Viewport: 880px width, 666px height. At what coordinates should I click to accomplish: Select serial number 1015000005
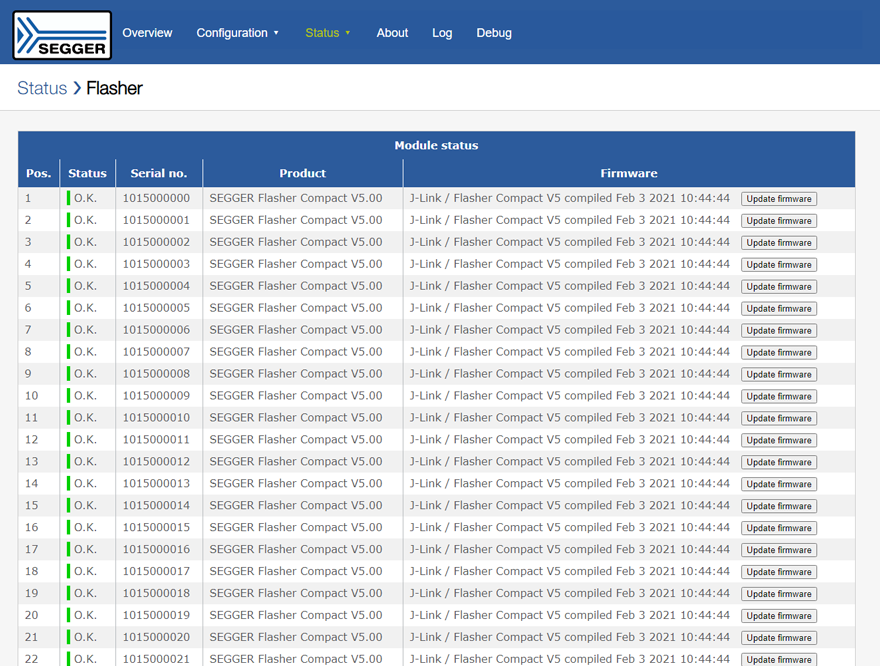[x=156, y=307]
